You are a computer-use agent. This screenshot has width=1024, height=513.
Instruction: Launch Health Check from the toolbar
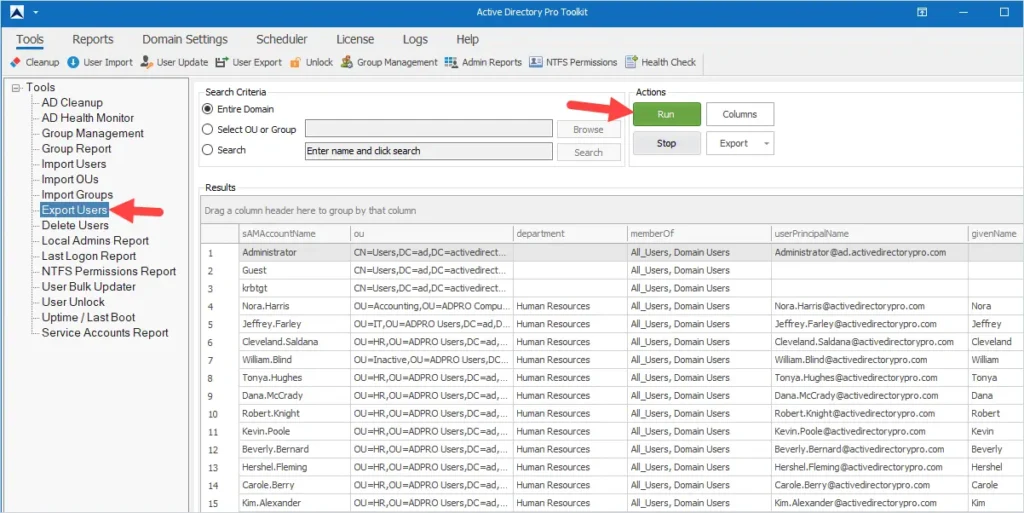coord(660,62)
